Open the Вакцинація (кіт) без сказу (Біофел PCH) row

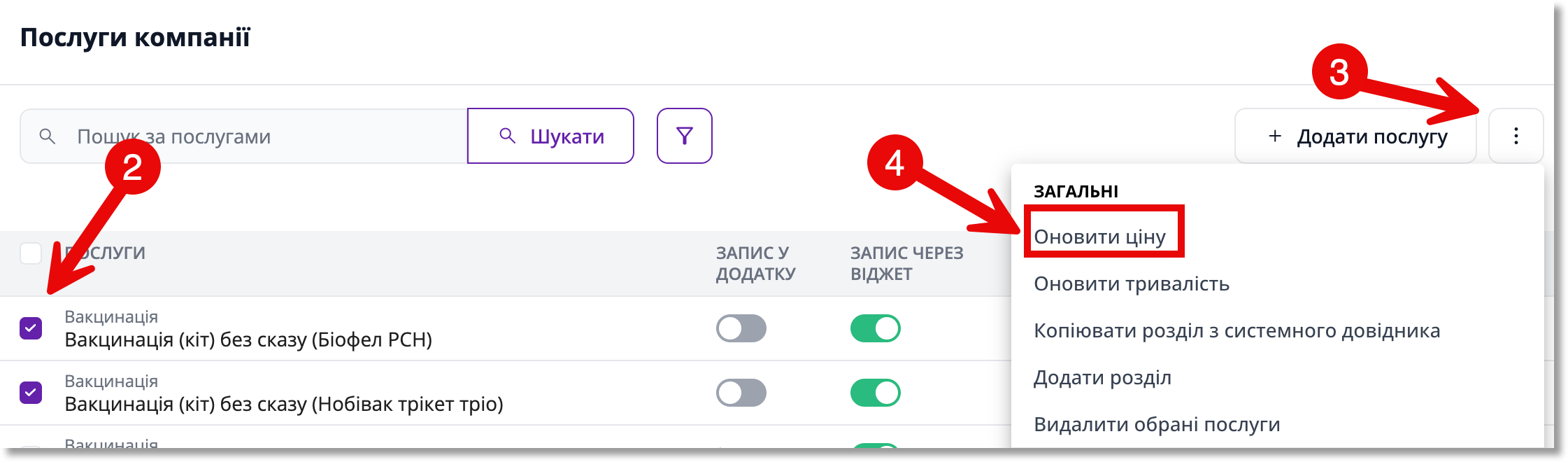(248, 340)
